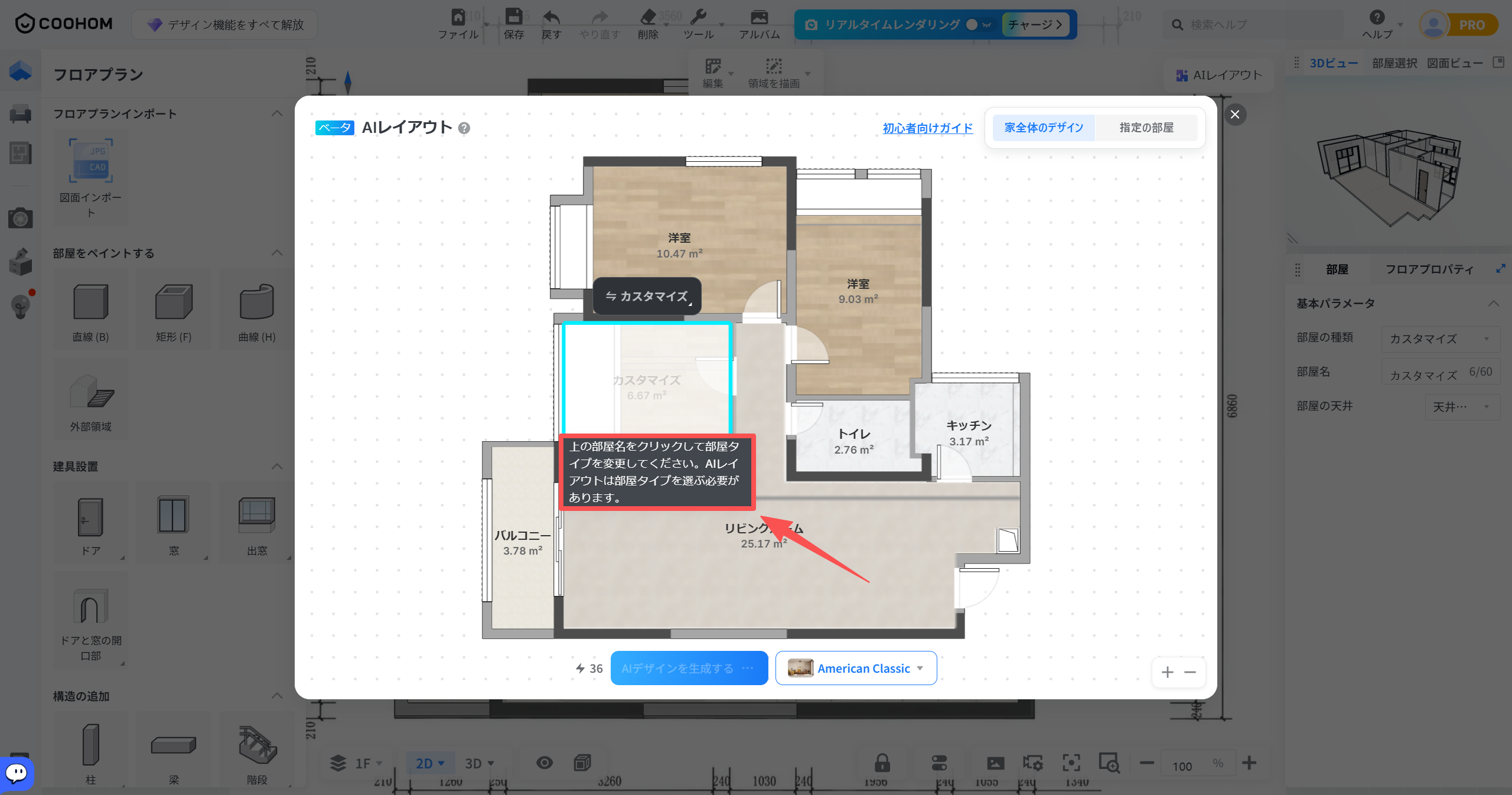Collapse the 基本パラメータ section
This screenshot has height=795, width=1512.
point(1494,304)
